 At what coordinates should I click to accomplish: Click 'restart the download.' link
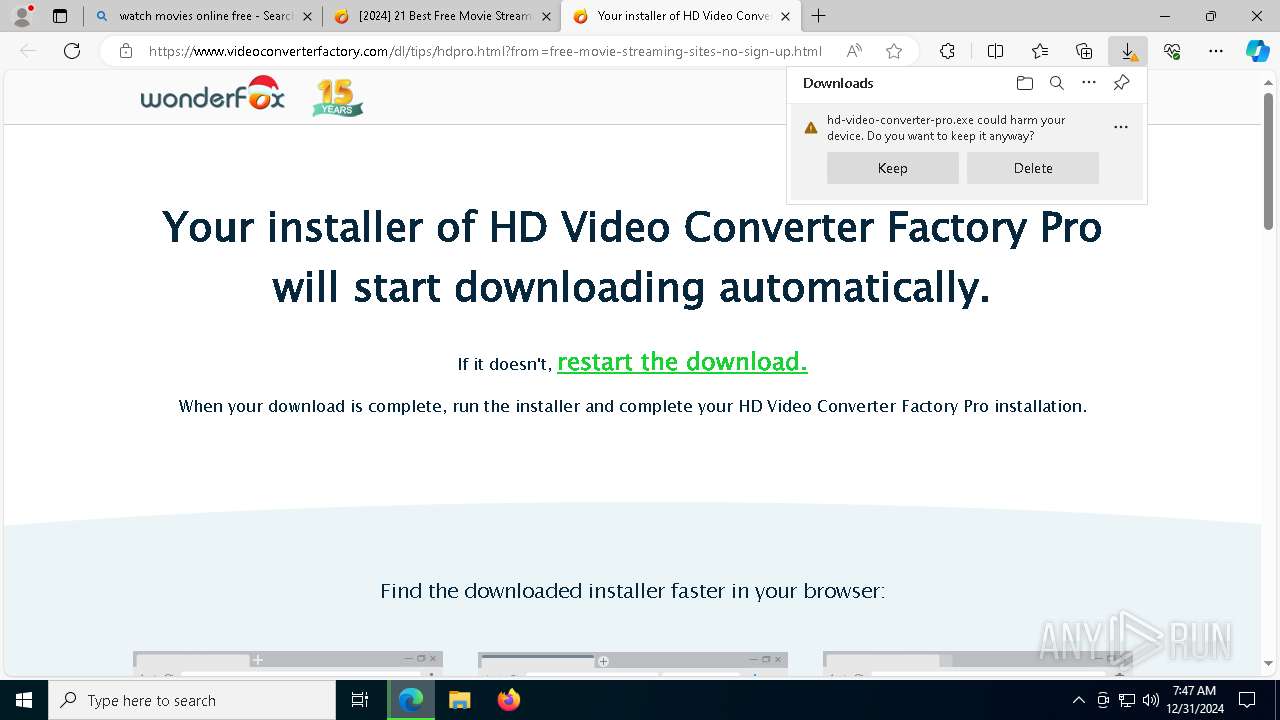682,362
